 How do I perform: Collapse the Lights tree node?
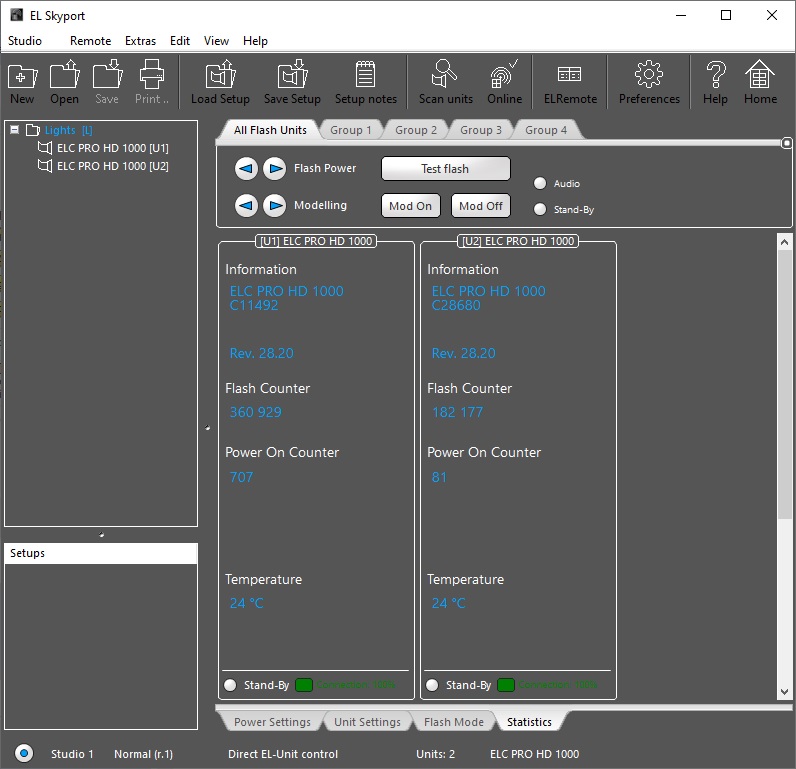click(13, 130)
